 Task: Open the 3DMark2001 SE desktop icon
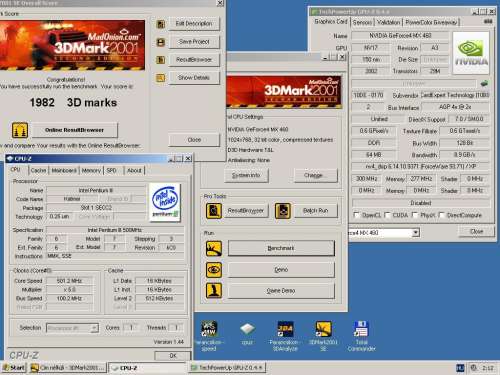click(x=323, y=335)
